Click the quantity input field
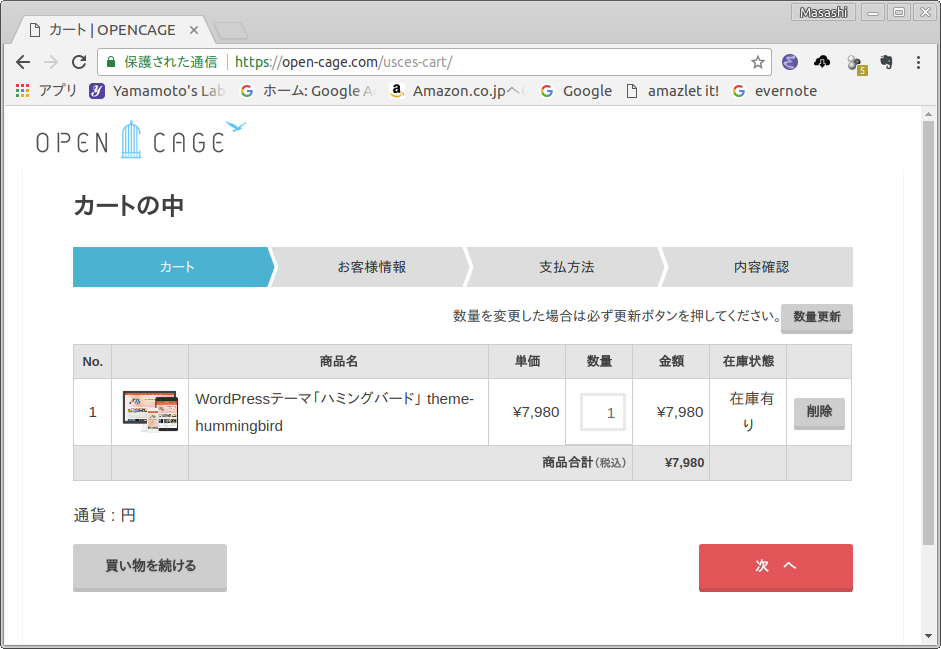The width and height of the screenshot is (941, 649). point(603,412)
